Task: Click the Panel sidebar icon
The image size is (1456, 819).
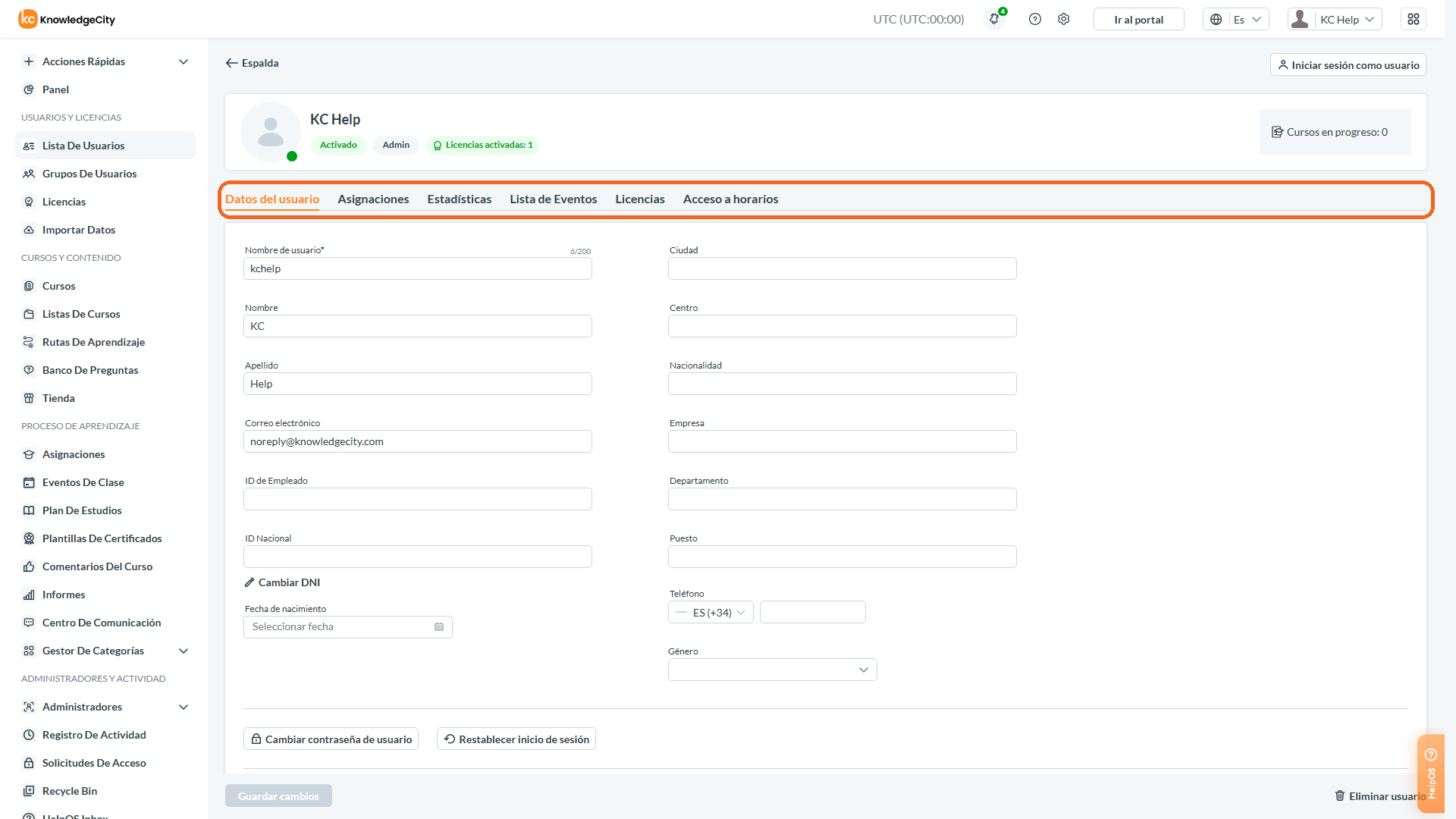Action: 29,89
